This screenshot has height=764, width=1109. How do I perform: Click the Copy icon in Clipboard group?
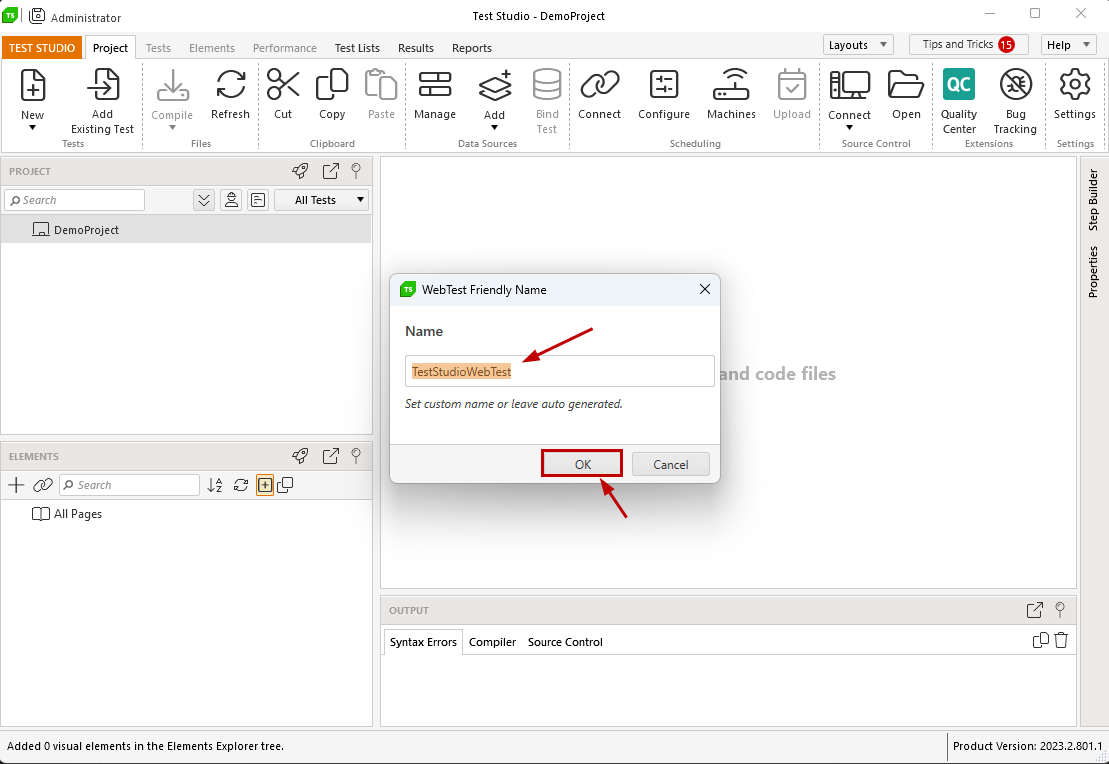click(x=332, y=85)
